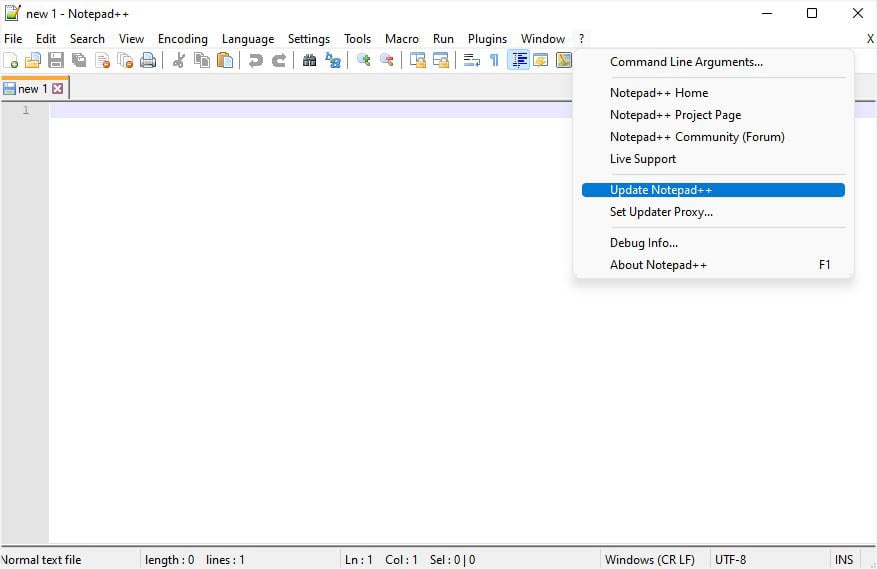Toggle the highlighted Indent Guide icon
Viewport: 877px width, 569px height.
518,60
